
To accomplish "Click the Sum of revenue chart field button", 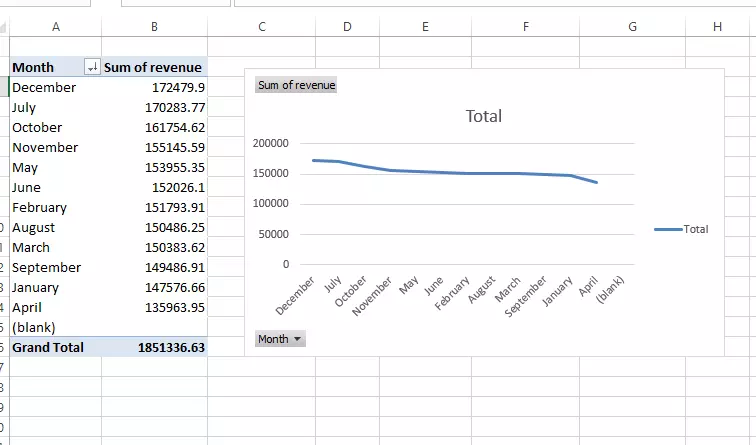I will [x=296, y=85].
